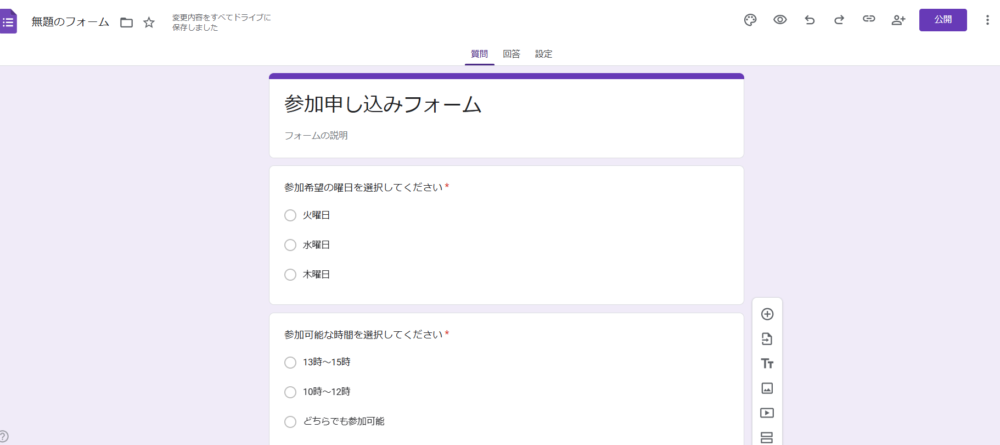Add video from side toolbar
1000x445 pixels.
coord(767,412)
